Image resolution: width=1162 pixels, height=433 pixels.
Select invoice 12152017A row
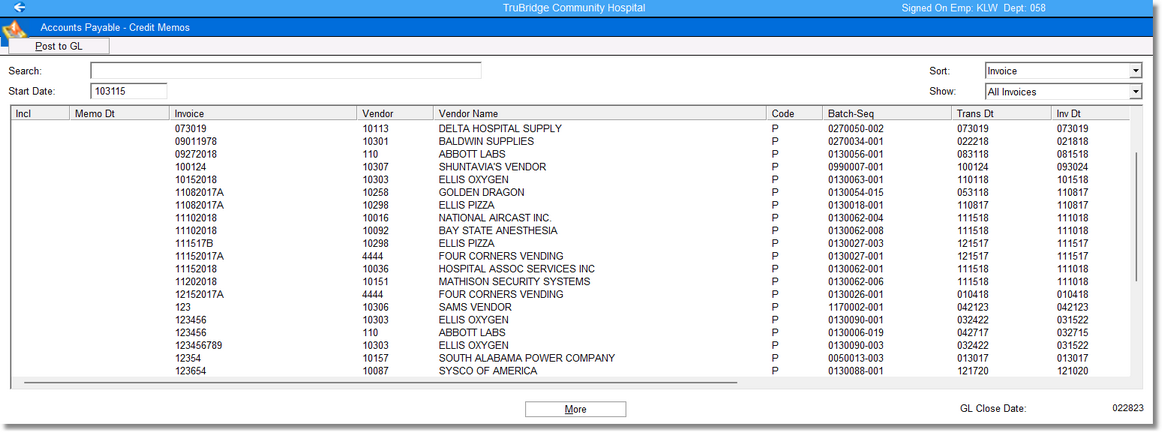[571, 294]
